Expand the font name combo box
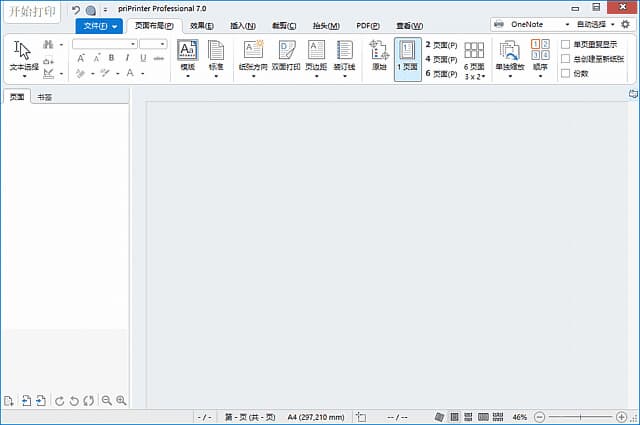This screenshot has height=425, width=640. (133, 44)
